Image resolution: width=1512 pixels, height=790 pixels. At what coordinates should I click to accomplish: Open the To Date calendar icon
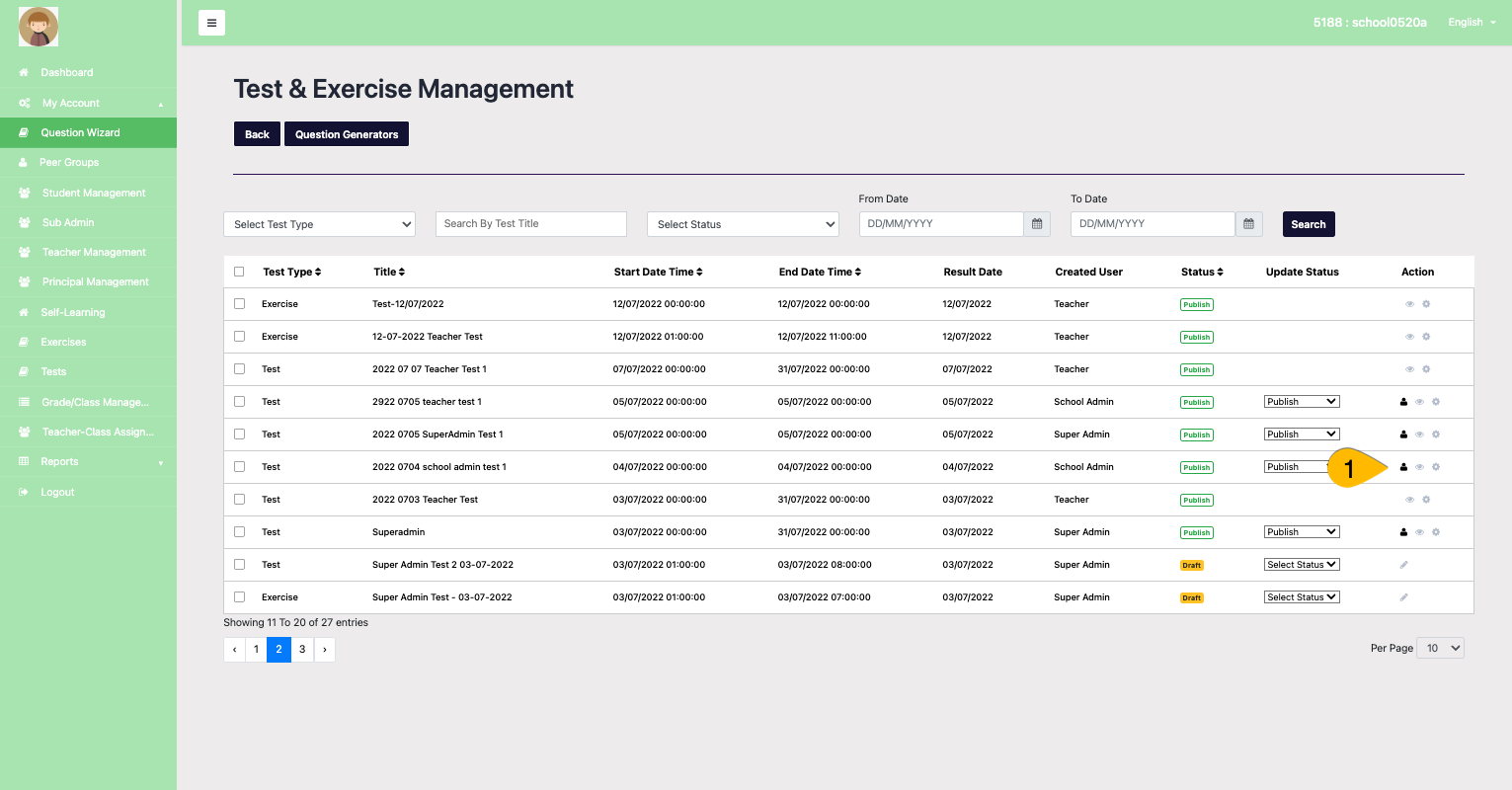(x=1248, y=224)
